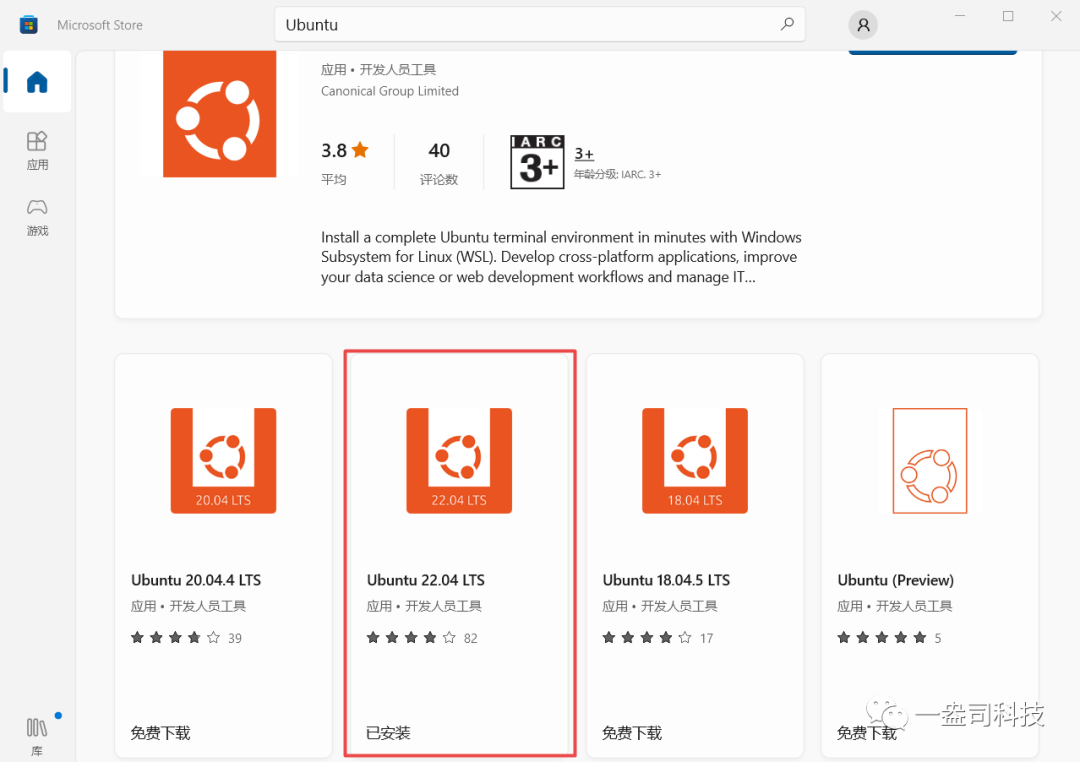
Task: Click the Ubuntu 18.04 LTS tile icon
Action: coord(694,460)
